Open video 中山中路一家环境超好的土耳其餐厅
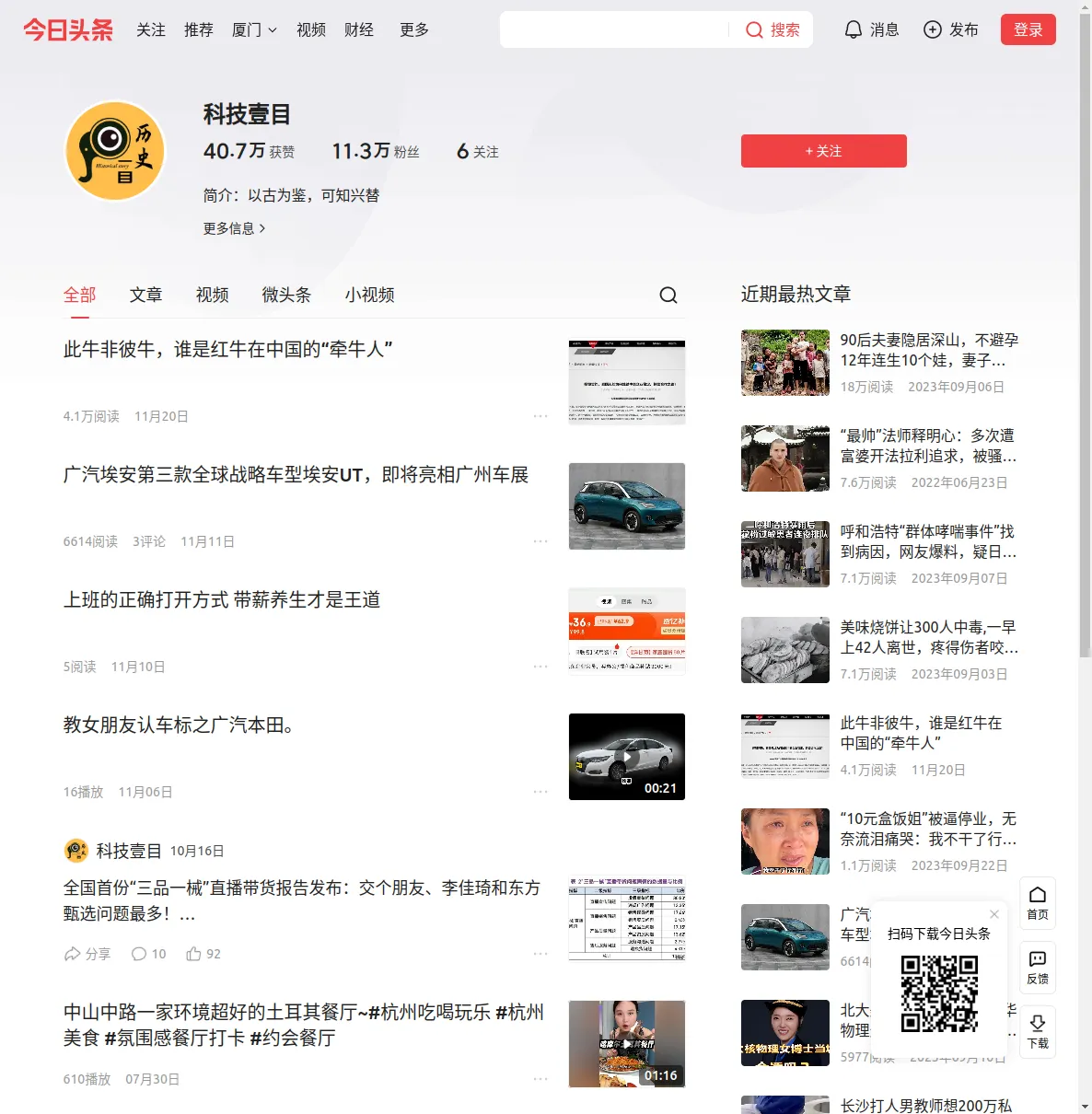 pos(304,1025)
